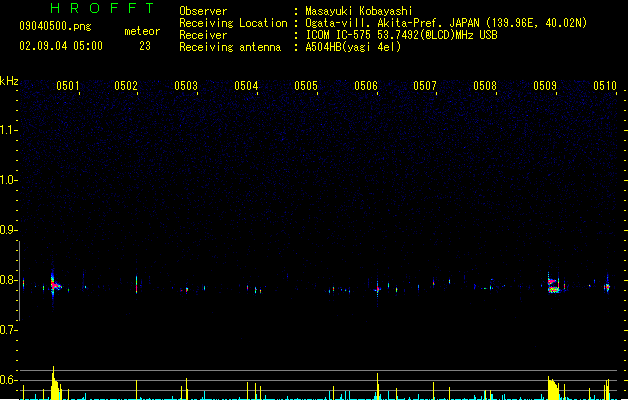
Task: Click the Receiver label
Action: 203,35
